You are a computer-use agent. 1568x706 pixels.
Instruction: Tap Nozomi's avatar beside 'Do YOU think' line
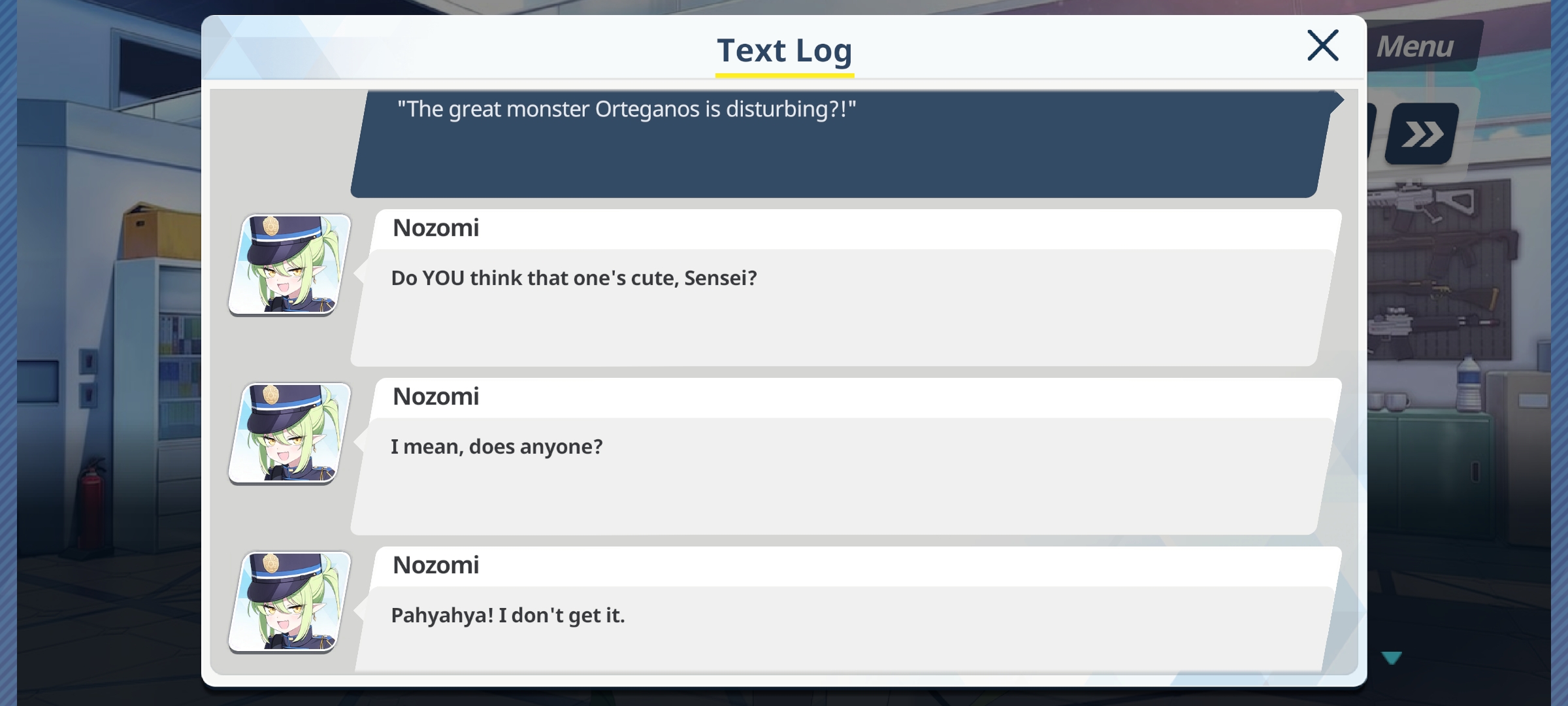[290, 265]
